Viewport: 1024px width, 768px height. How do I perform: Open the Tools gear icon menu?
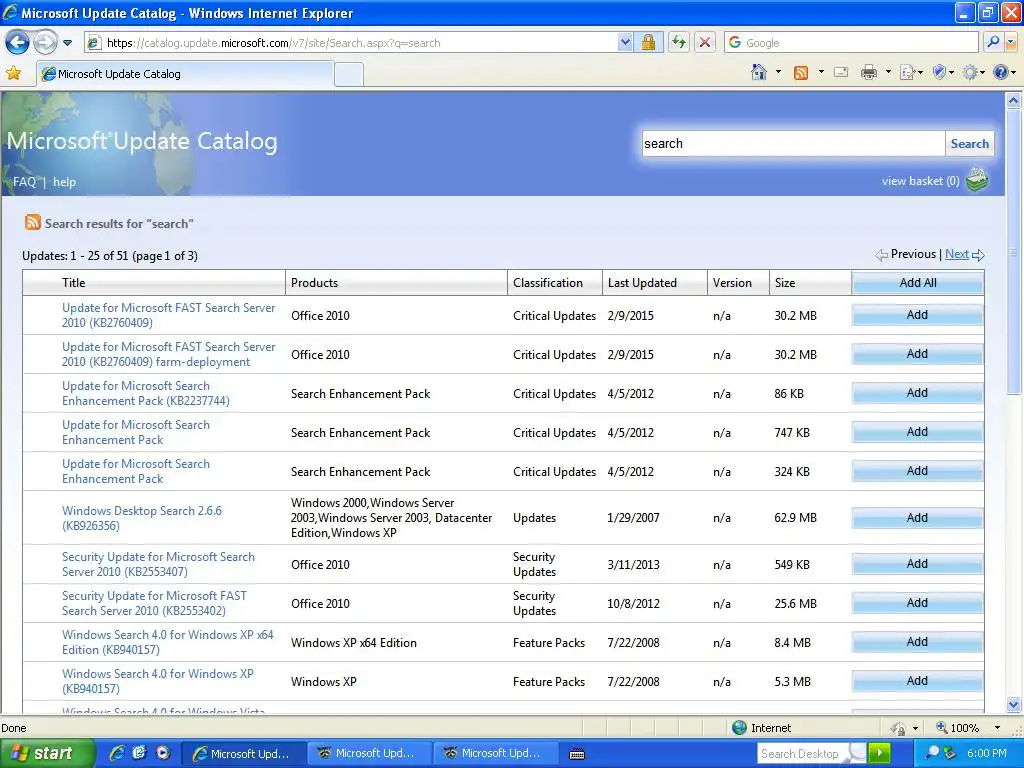(970, 72)
